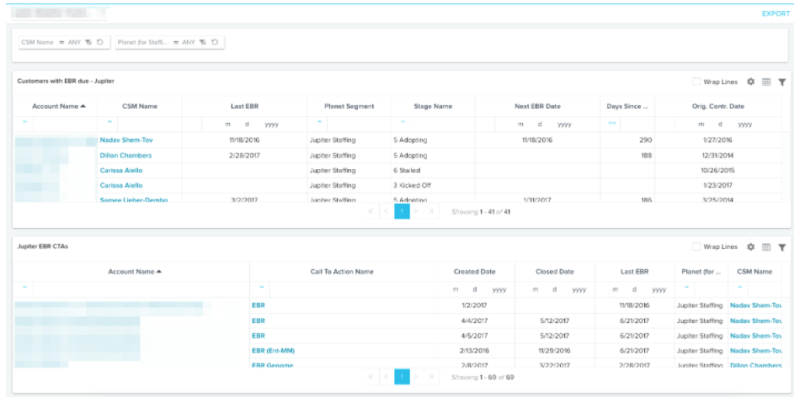
Task: Click the Closed Date filter field
Action: coord(555,289)
